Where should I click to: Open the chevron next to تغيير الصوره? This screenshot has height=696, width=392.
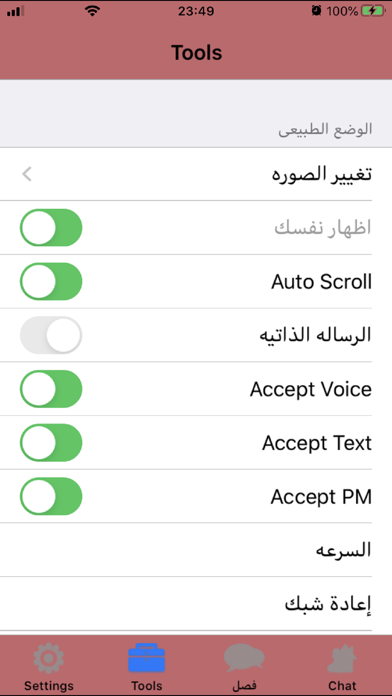tap(27, 174)
